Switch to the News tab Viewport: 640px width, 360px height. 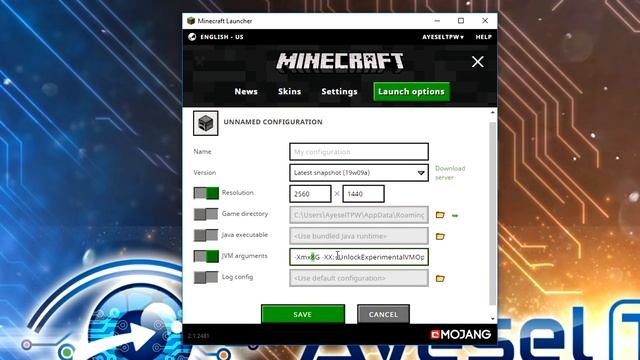coord(246,91)
